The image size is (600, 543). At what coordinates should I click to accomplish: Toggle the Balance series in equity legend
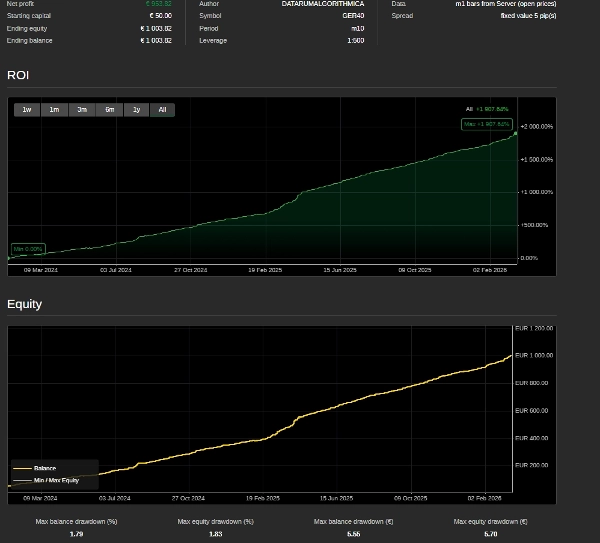(45, 468)
